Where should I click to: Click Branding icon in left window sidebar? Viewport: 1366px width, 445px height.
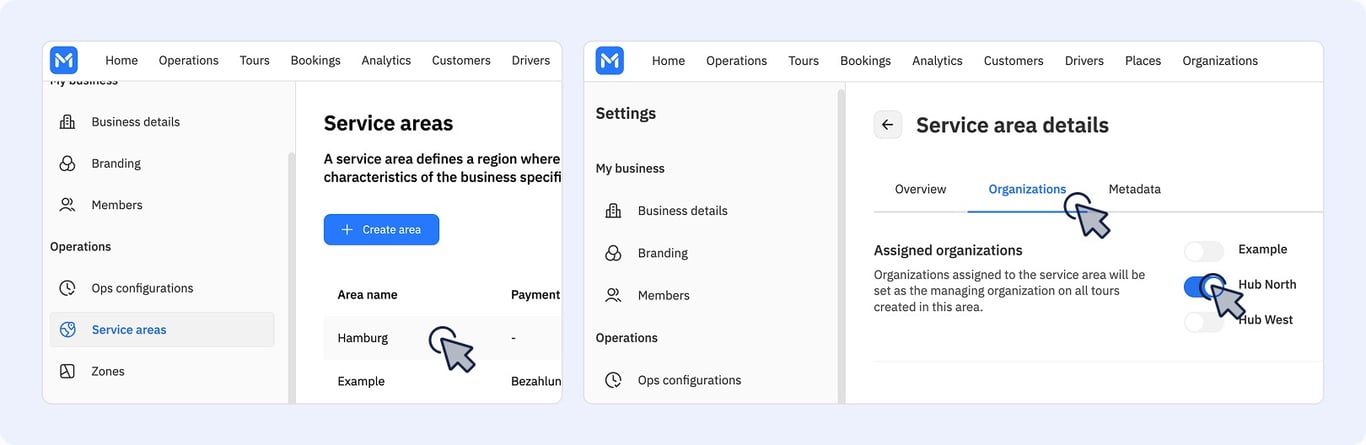[x=67, y=163]
